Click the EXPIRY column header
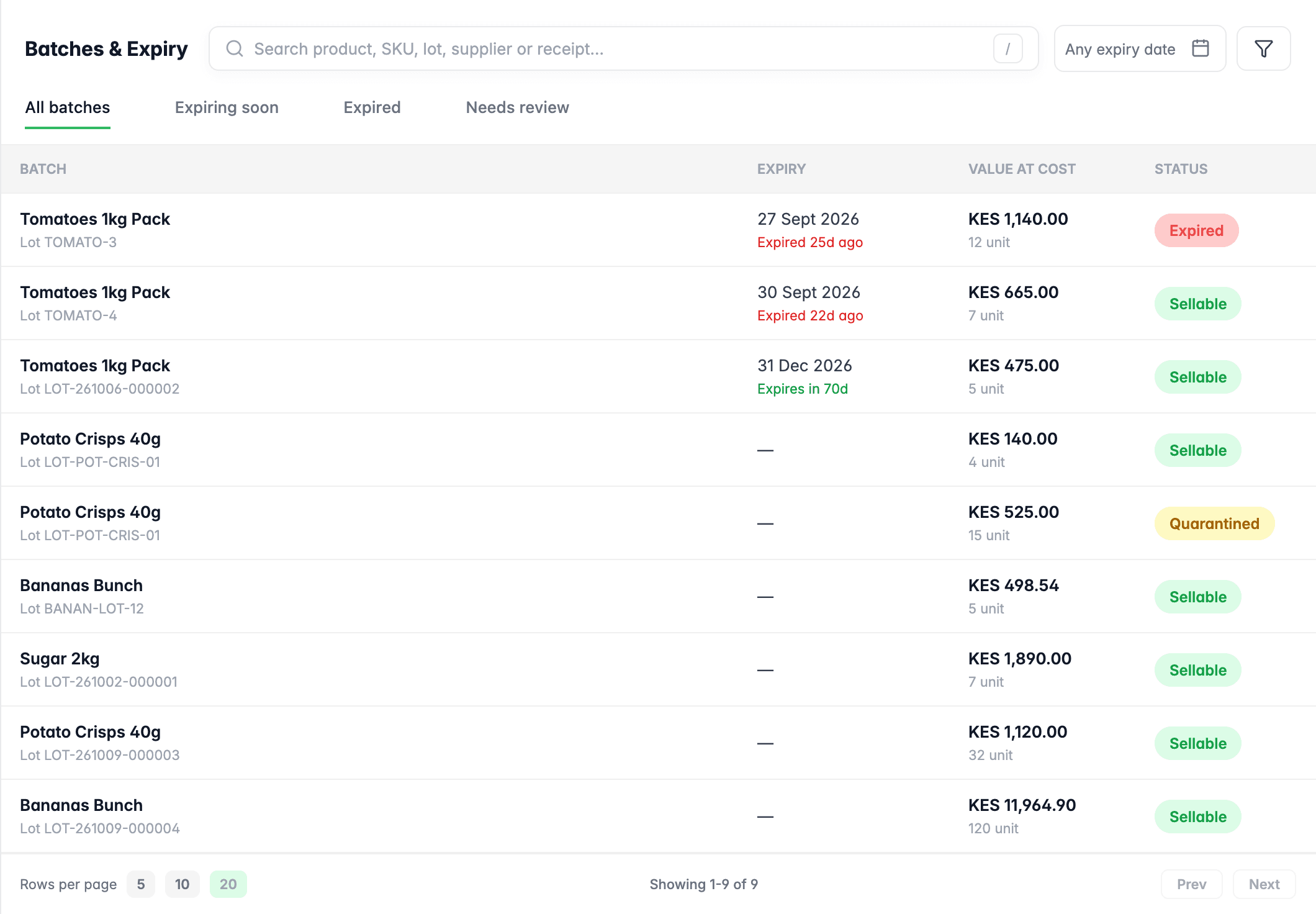The image size is (1316, 914). [x=782, y=169]
